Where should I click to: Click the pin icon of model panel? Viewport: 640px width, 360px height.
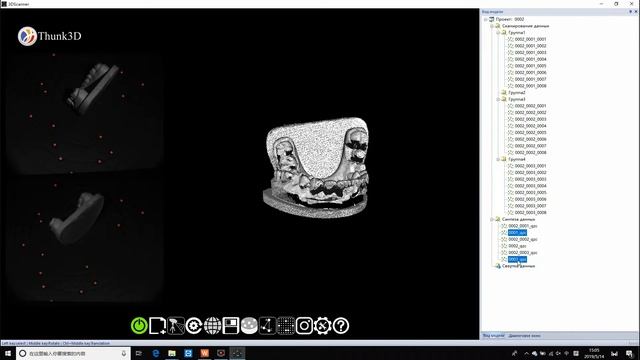(630, 12)
